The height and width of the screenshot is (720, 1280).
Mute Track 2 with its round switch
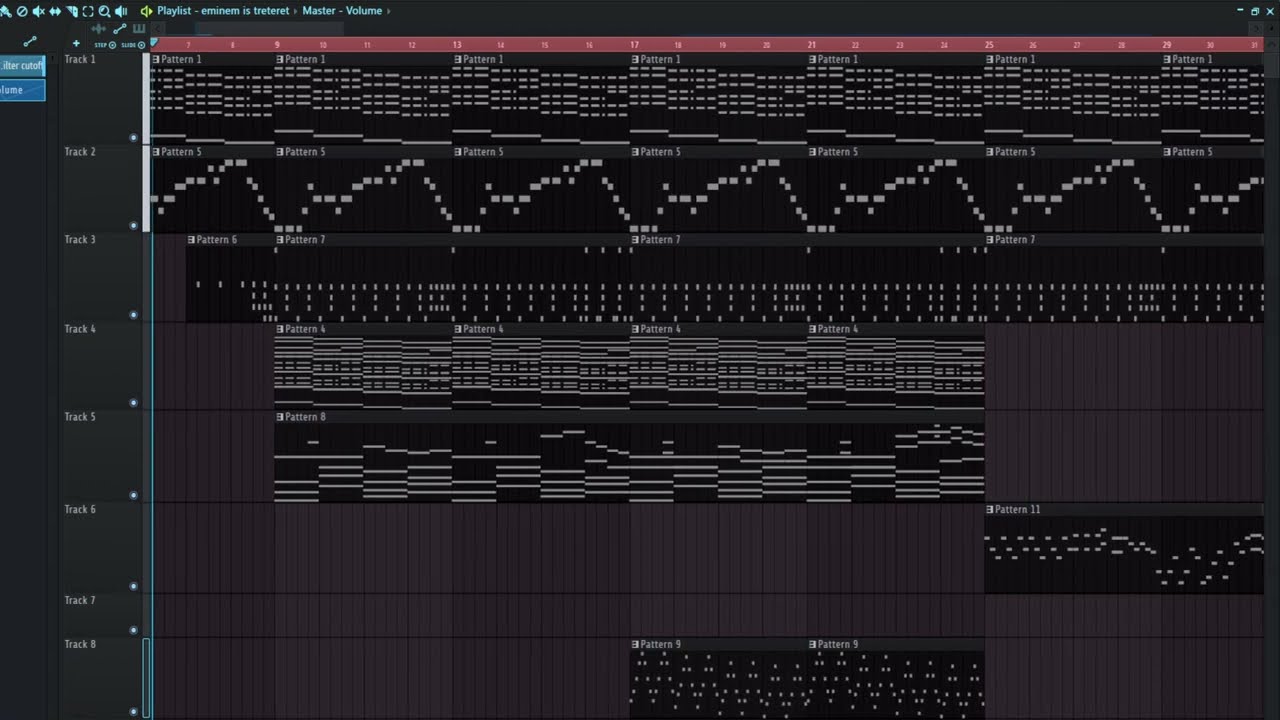pos(133,225)
